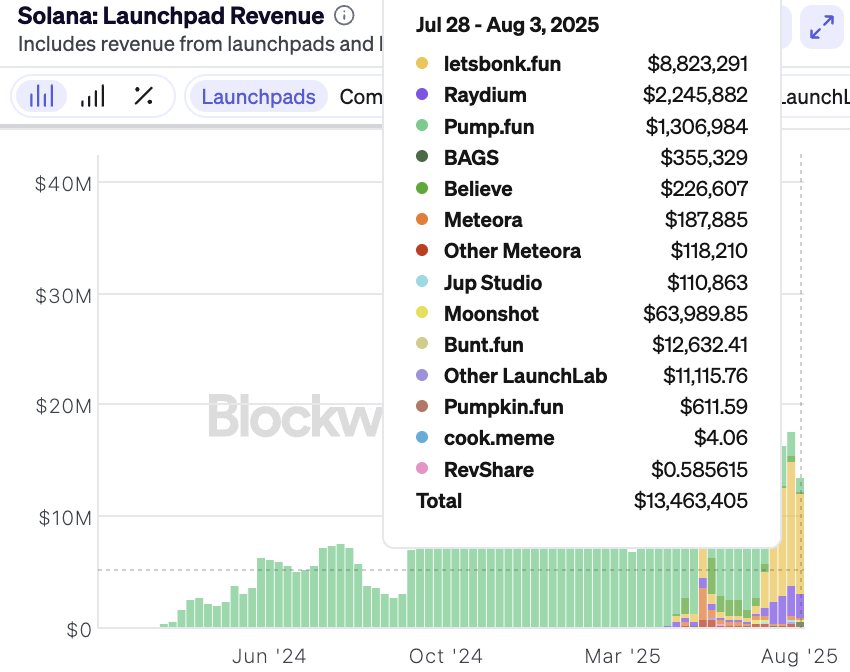This screenshot has width=850, height=672.
Task: Click the Pump.fun label in tooltip
Action: click(489, 127)
